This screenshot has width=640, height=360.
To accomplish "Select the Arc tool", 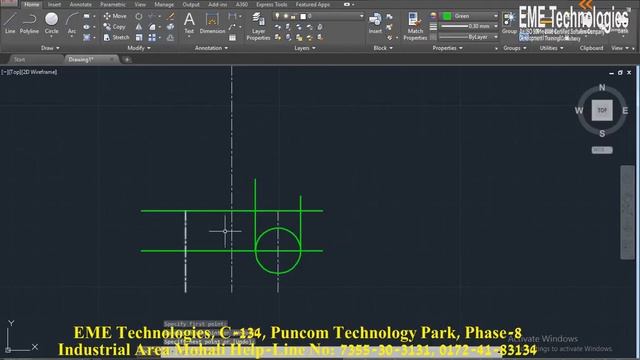I will tap(72, 23).
